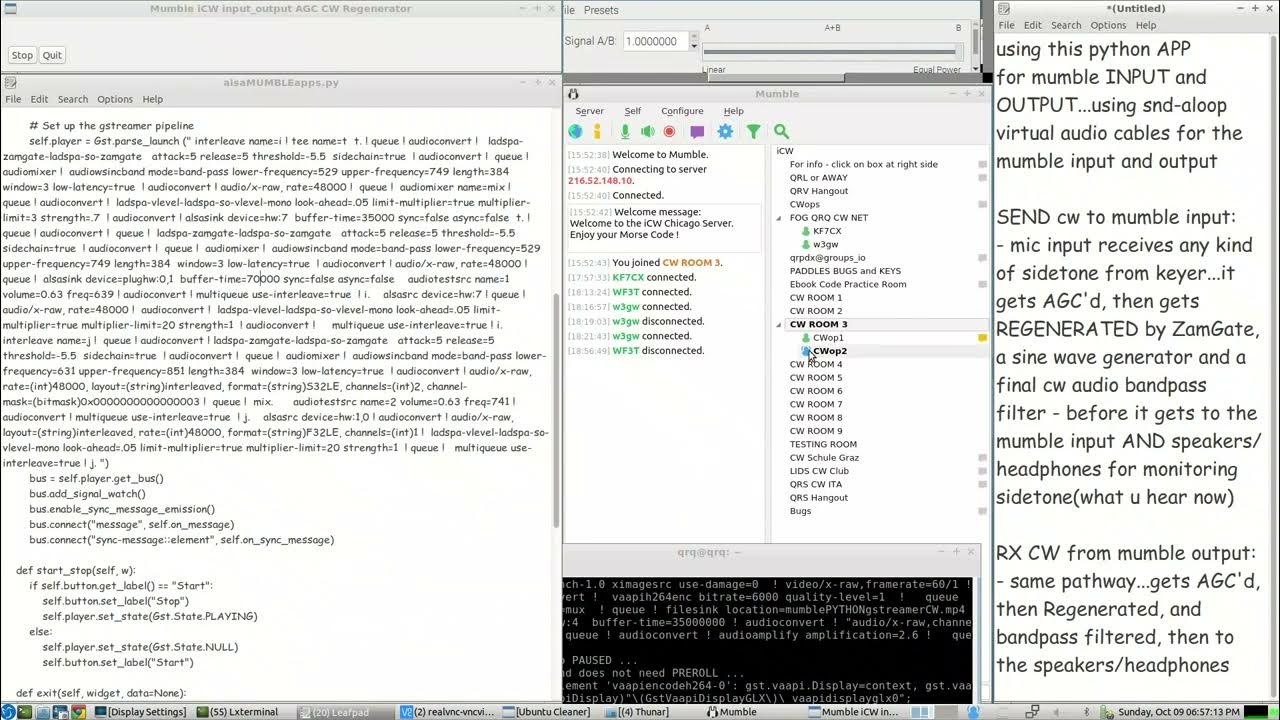The image size is (1280, 720).
Task: Open the taskbar start menu icon
Action: 7,712
